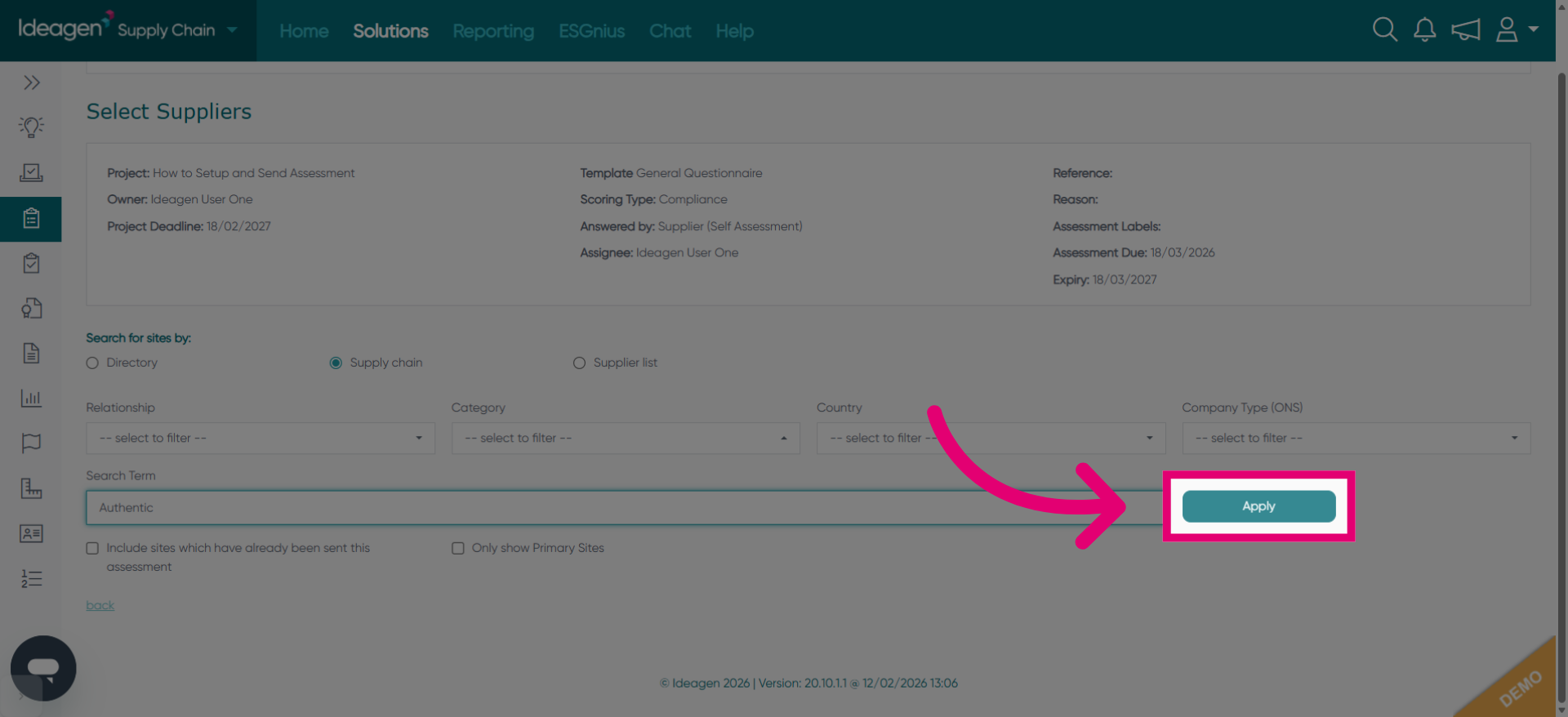Open the megaphone announcements icon
Screen dimensions: 1568x717
(x=1466, y=30)
